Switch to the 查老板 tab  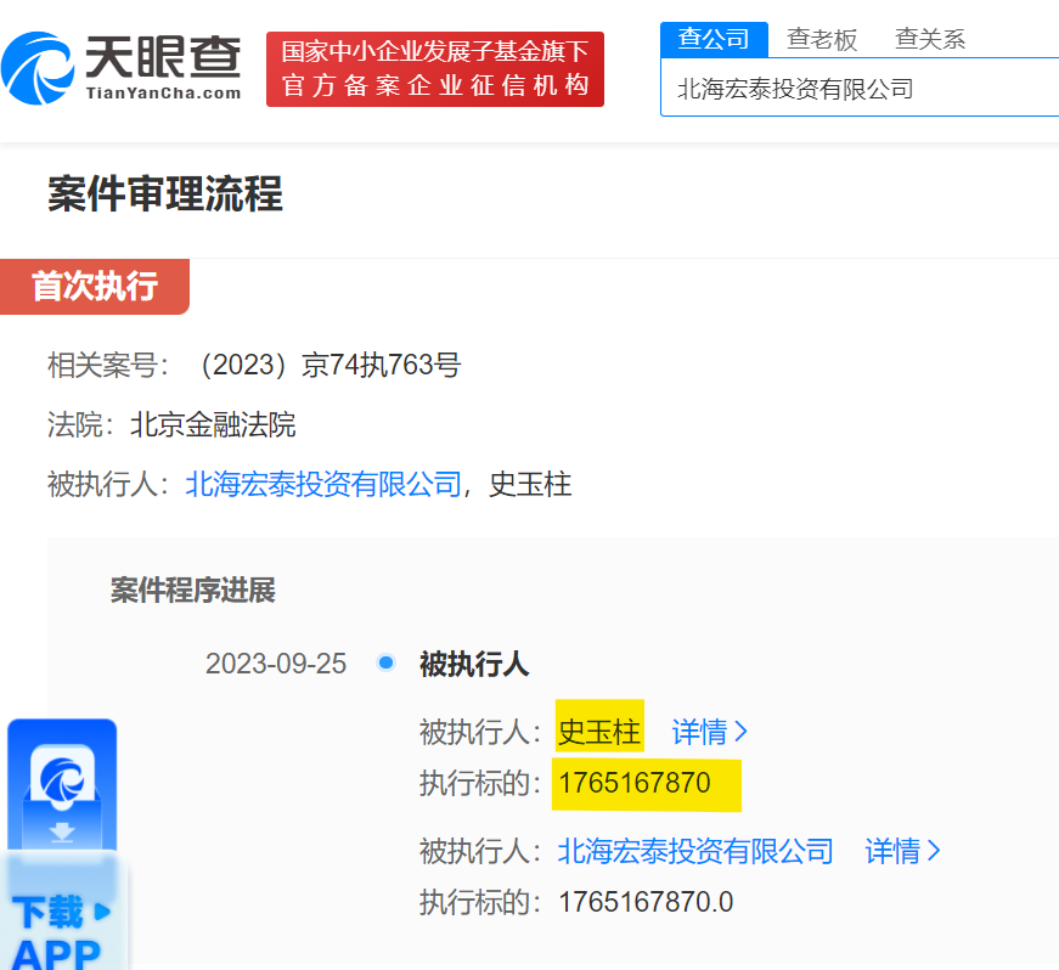click(x=822, y=39)
